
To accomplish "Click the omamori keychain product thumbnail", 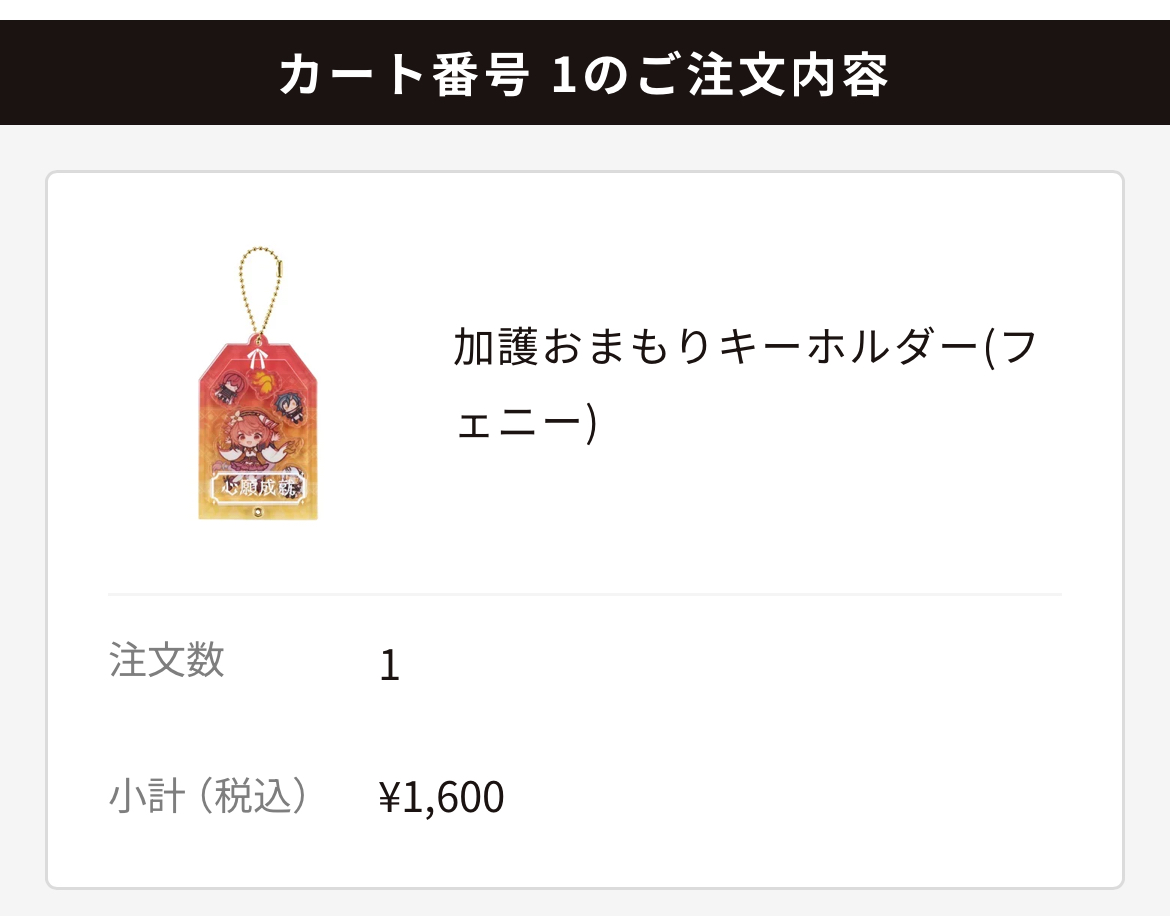I will tap(258, 400).
